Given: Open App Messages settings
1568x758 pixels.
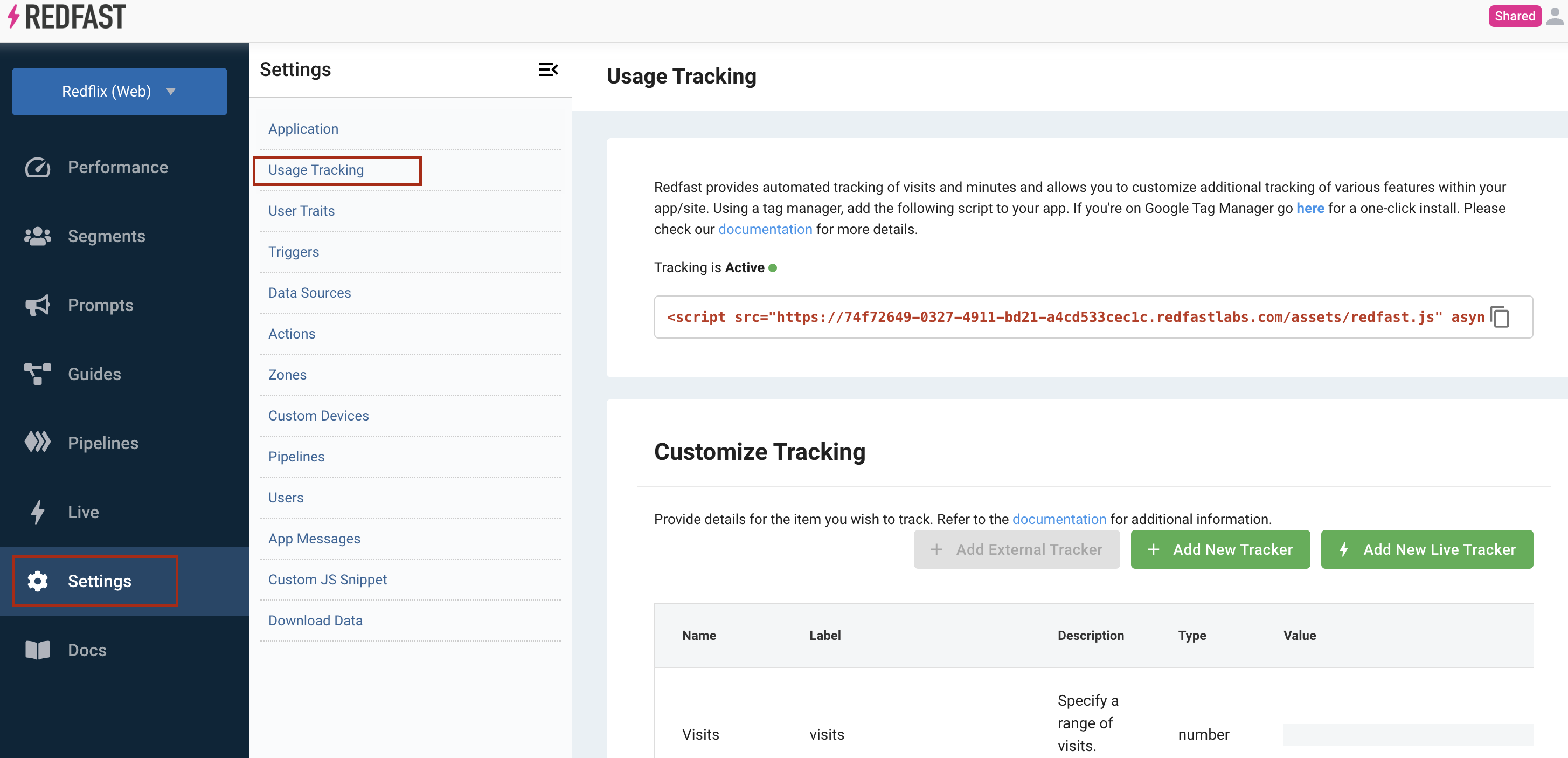Looking at the screenshot, I should (x=314, y=539).
